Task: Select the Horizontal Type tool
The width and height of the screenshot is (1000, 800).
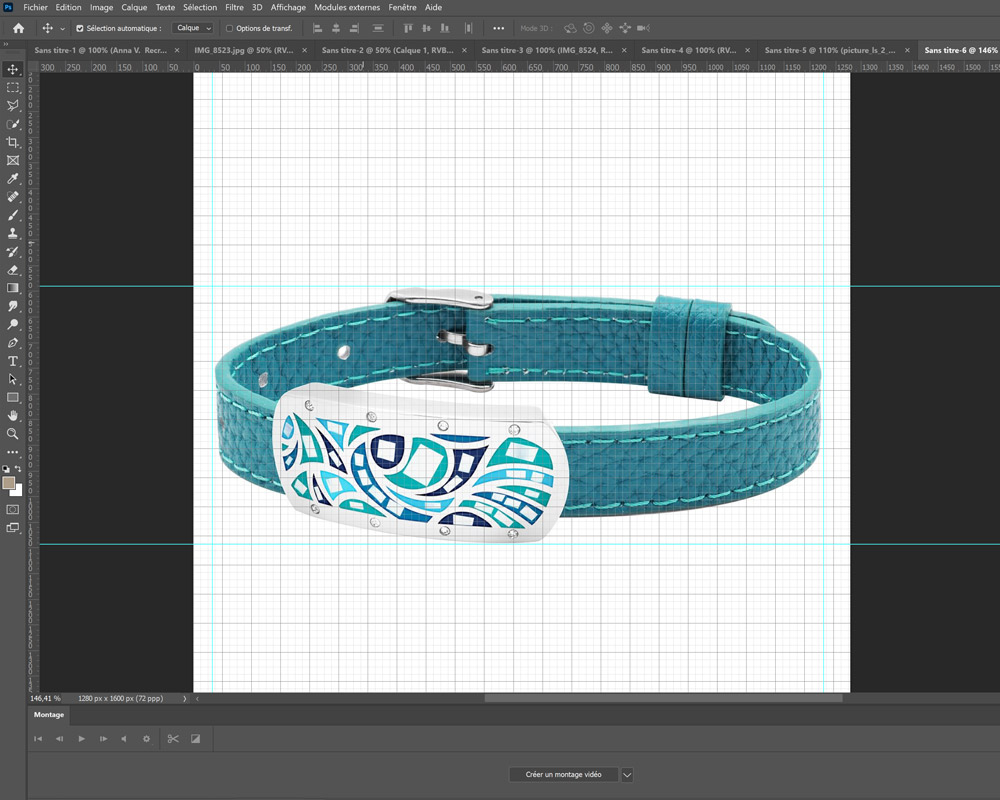Action: point(13,360)
